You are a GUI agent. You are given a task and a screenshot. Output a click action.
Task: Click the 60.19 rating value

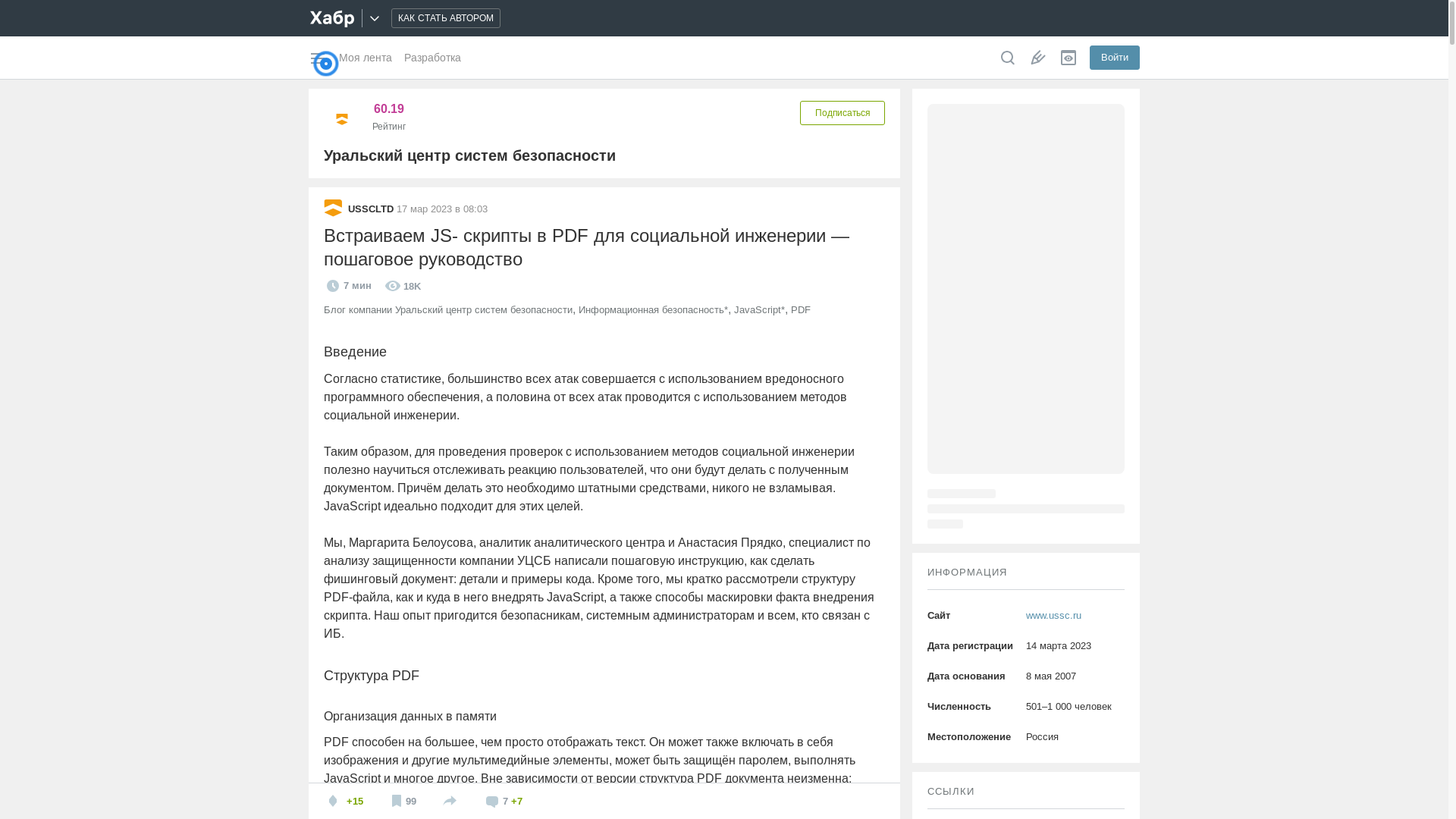389,109
